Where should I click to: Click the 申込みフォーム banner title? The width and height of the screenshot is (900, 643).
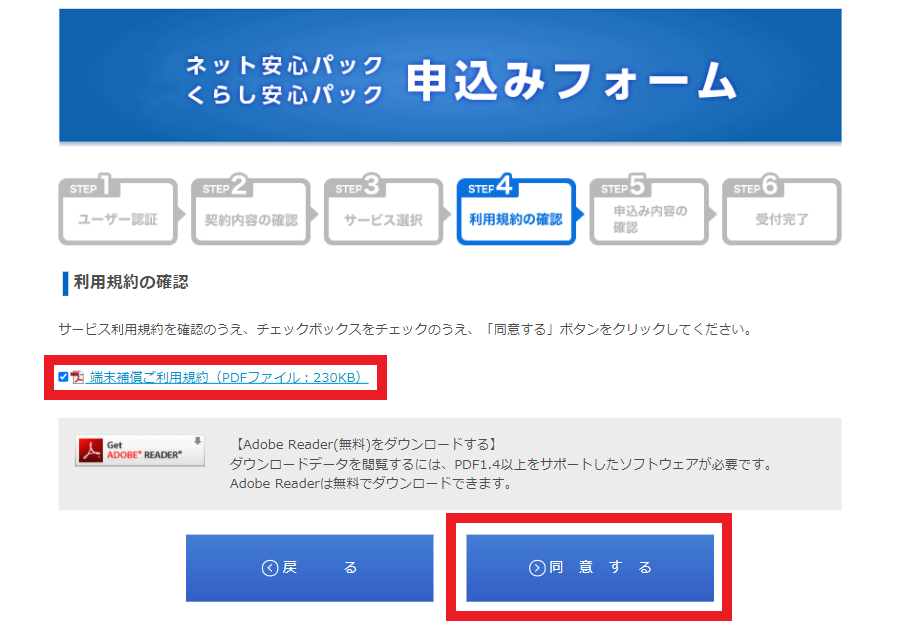571,81
